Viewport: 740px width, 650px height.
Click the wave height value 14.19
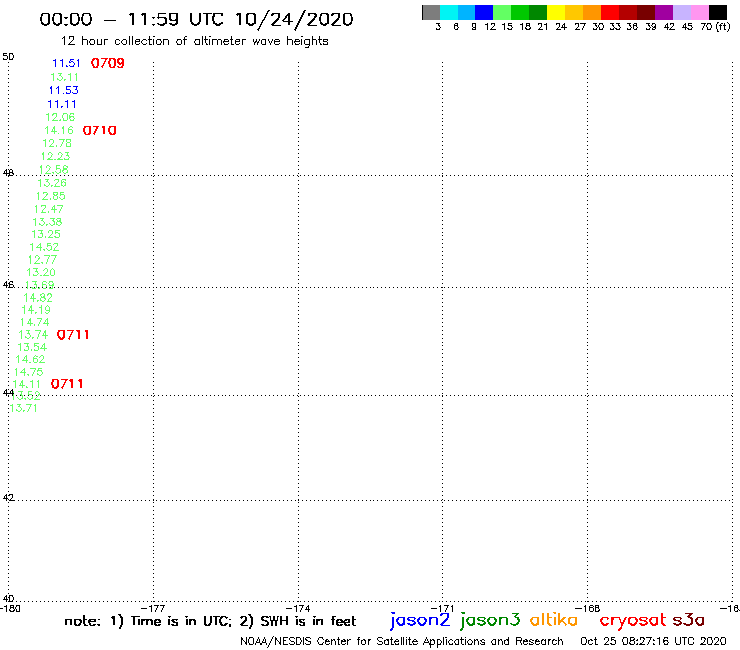coord(36,310)
